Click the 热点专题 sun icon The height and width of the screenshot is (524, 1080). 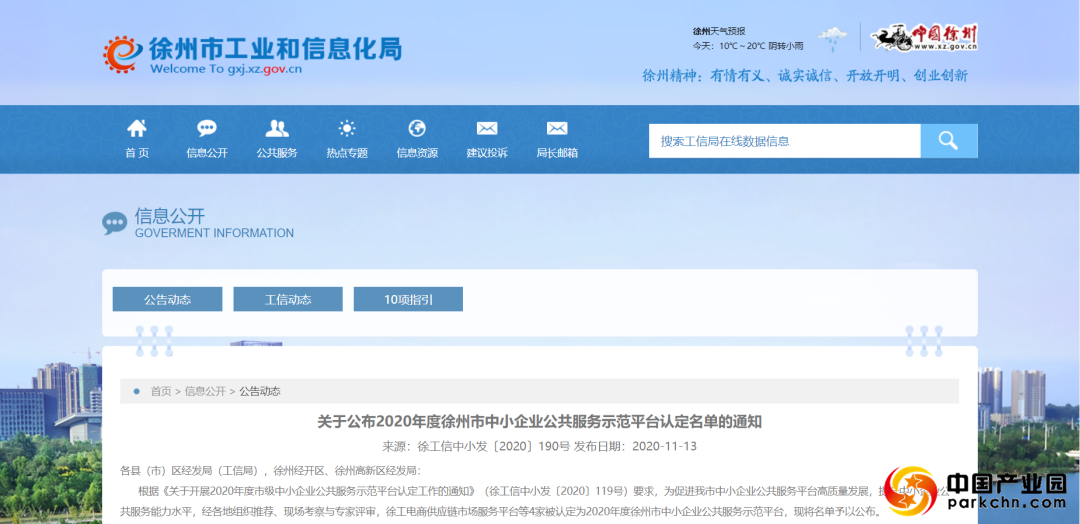pos(347,129)
